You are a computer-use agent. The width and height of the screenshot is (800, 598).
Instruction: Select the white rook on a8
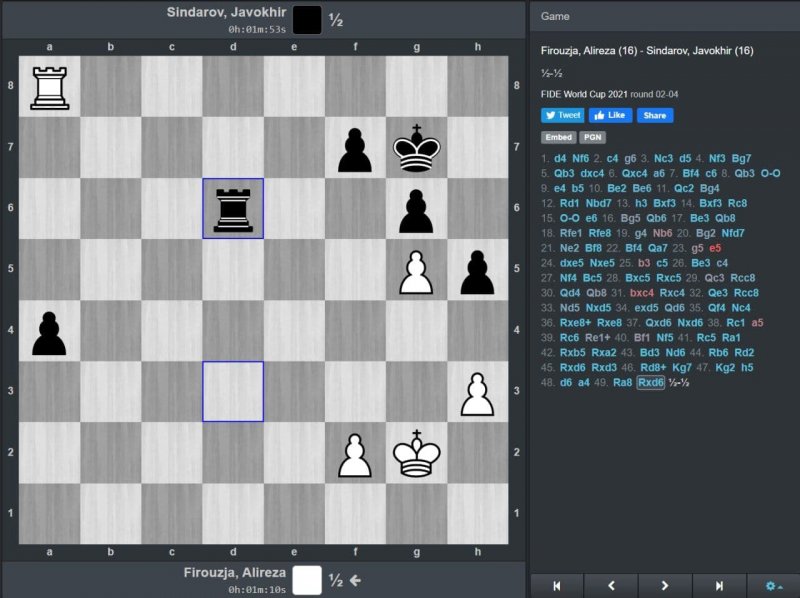pos(49,87)
